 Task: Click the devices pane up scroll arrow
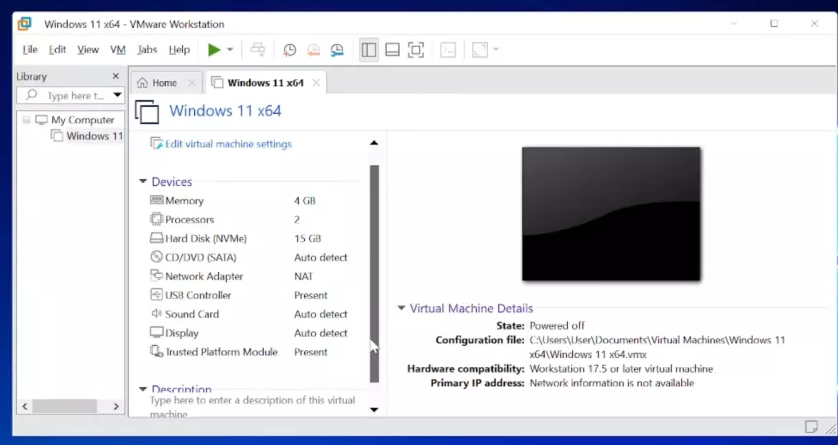tap(374, 143)
